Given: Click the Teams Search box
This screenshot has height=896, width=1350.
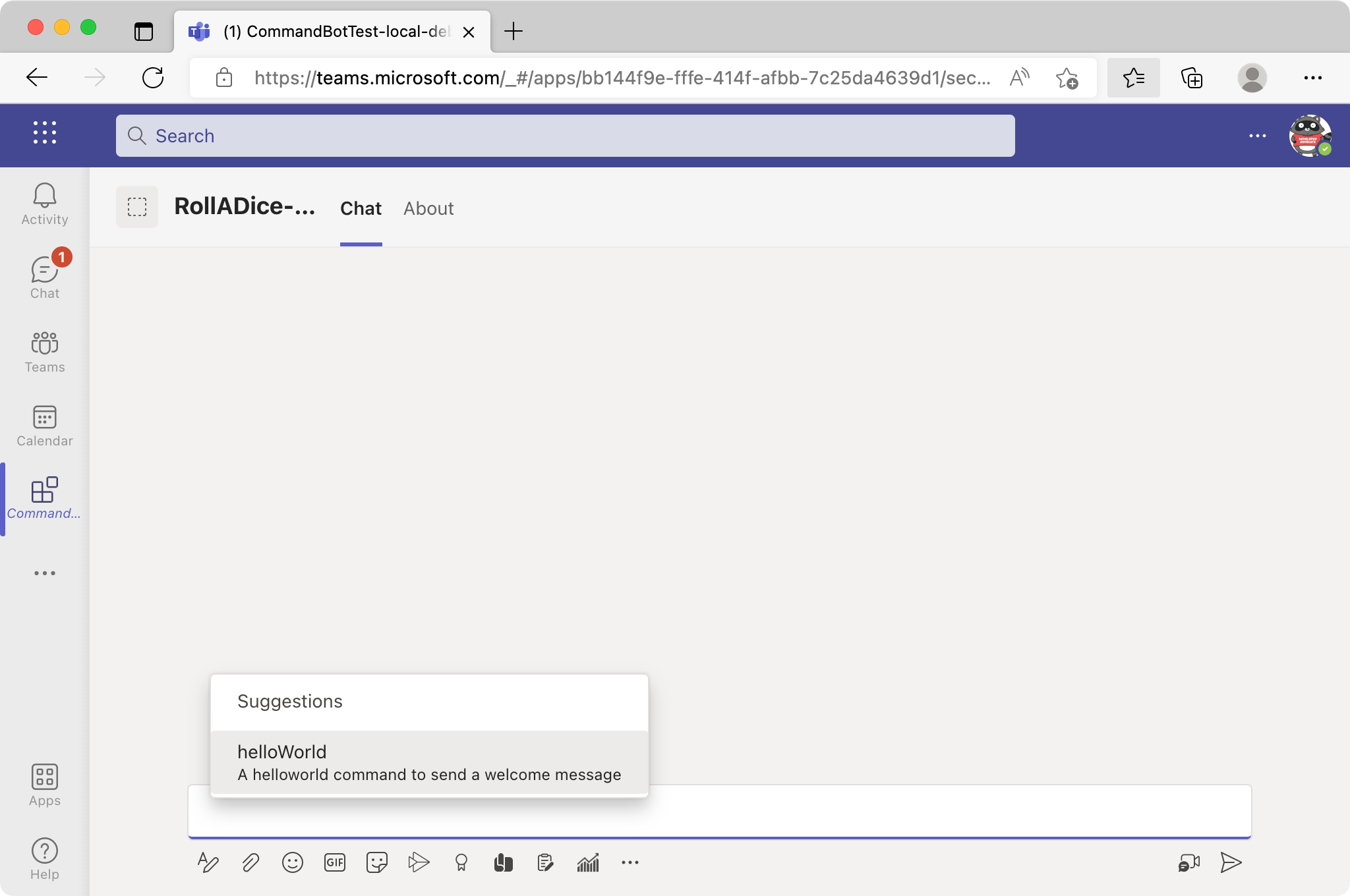Looking at the screenshot, I should 566,136.
